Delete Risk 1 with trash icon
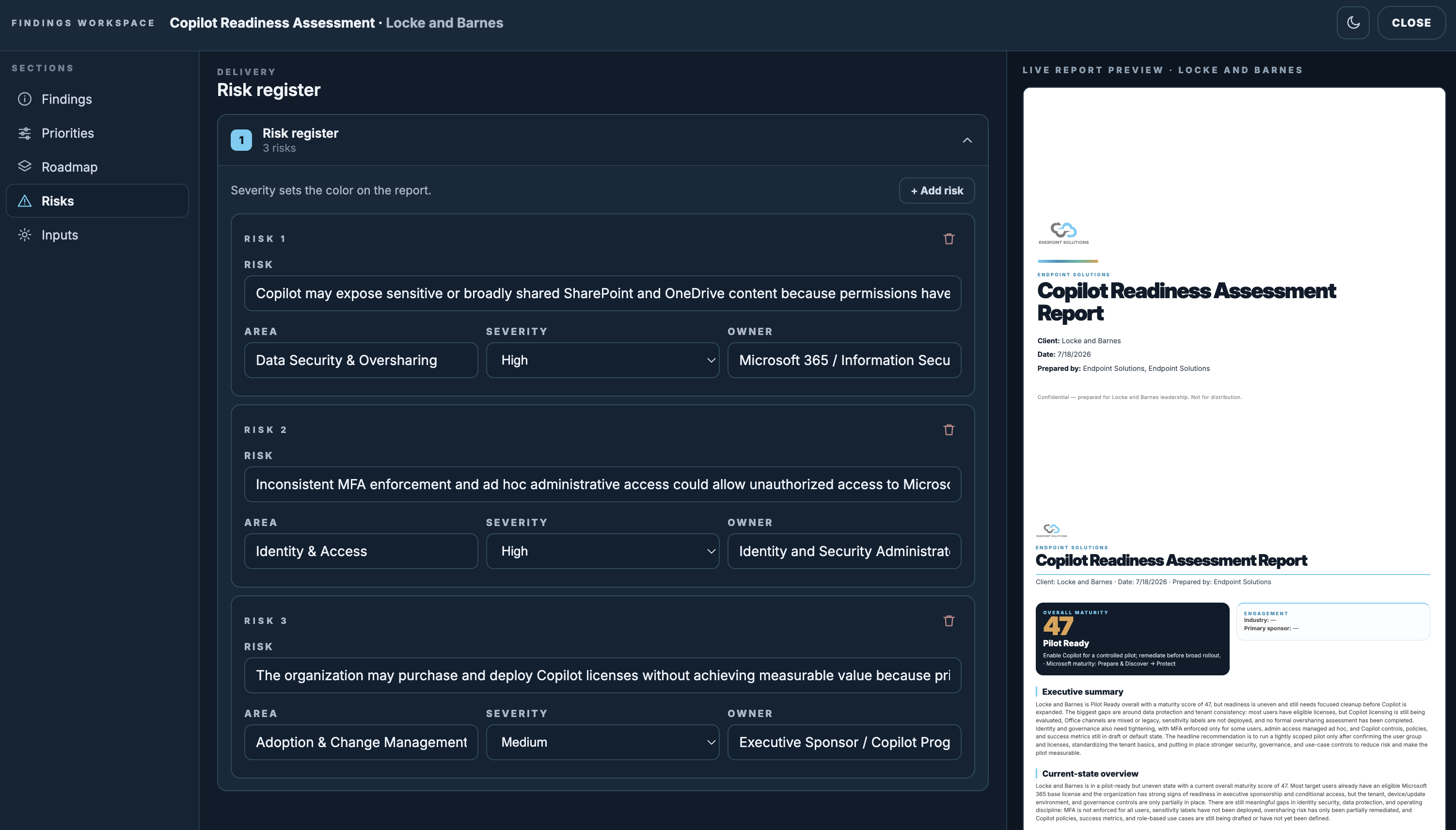The image size is (1456, 830). point(949,239)
